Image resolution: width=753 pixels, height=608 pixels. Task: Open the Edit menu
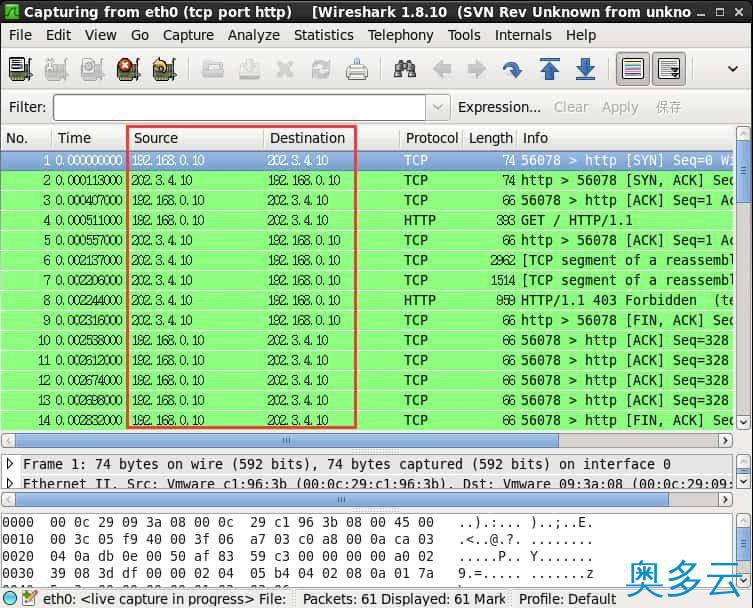pyautogui.click(x=58, y=35)
